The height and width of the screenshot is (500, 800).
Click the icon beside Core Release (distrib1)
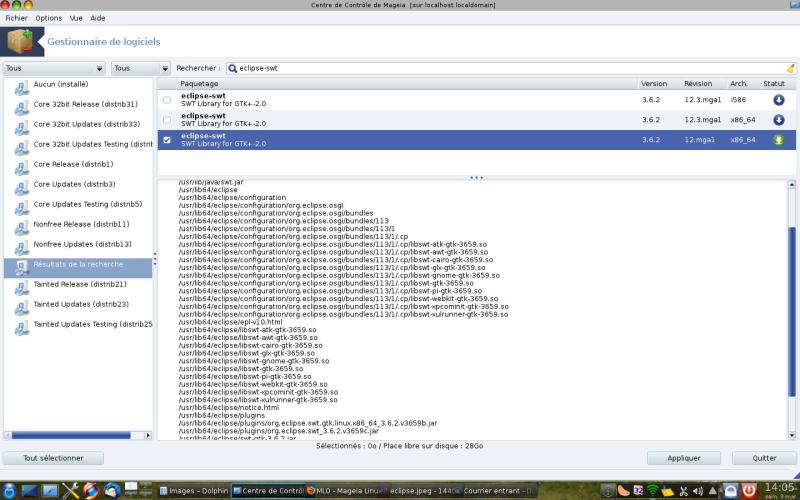tap(21, 168)
